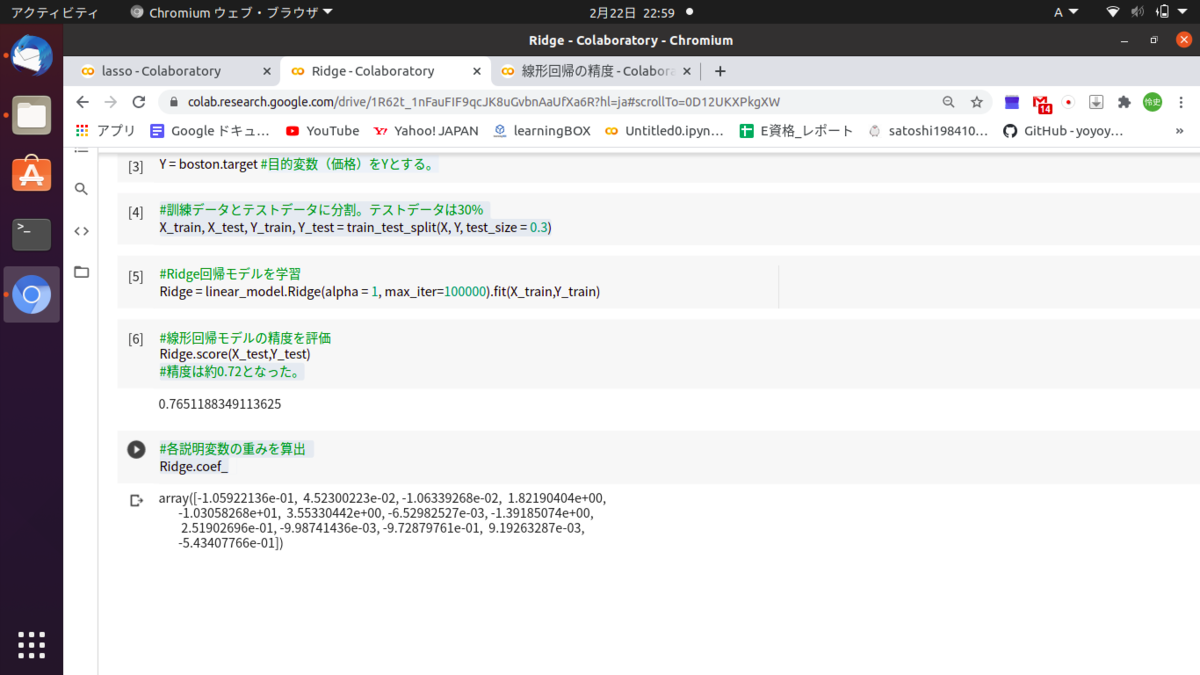Viewport: 1200px width, 675px height.
Task: Open the E資格_レポート bookmark
Action: [x=796, y=131]
